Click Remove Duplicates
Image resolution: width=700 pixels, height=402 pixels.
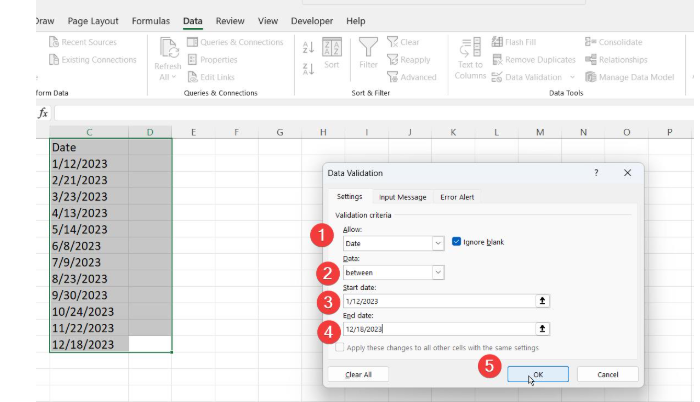coord(533,59)
